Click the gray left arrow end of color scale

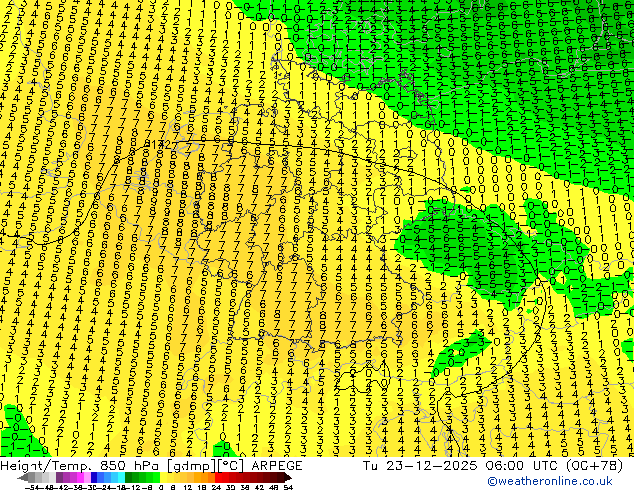pyautogui.click(x=23, y=477)
